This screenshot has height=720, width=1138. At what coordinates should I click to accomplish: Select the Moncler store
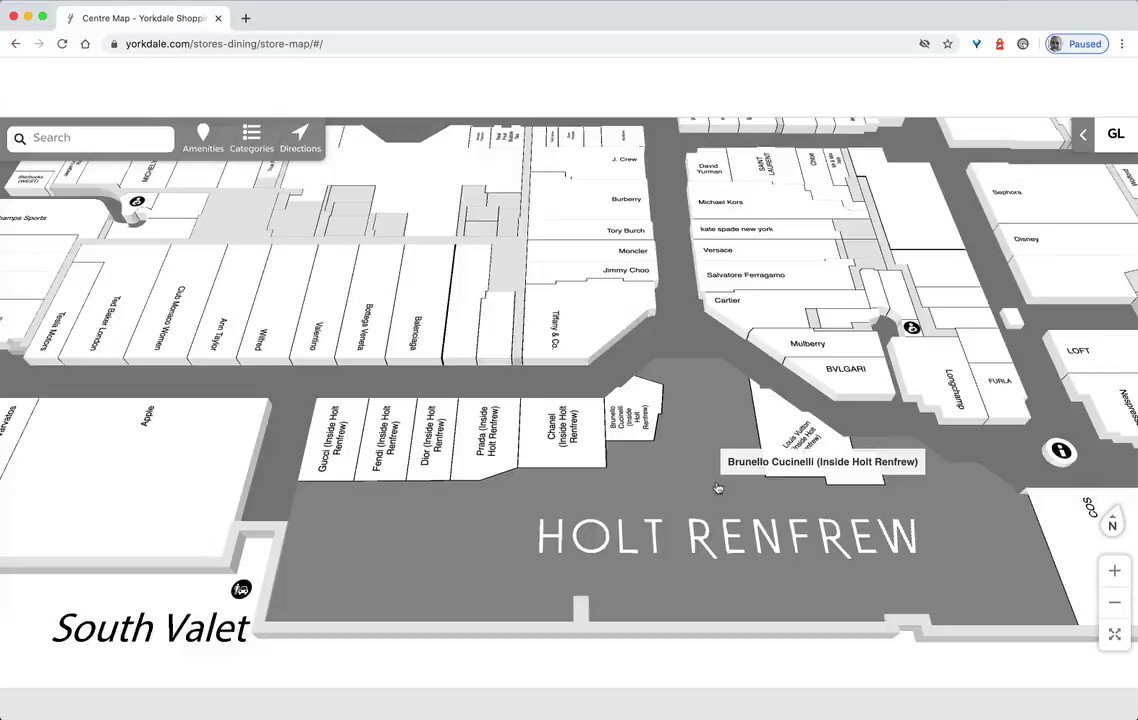633,251
